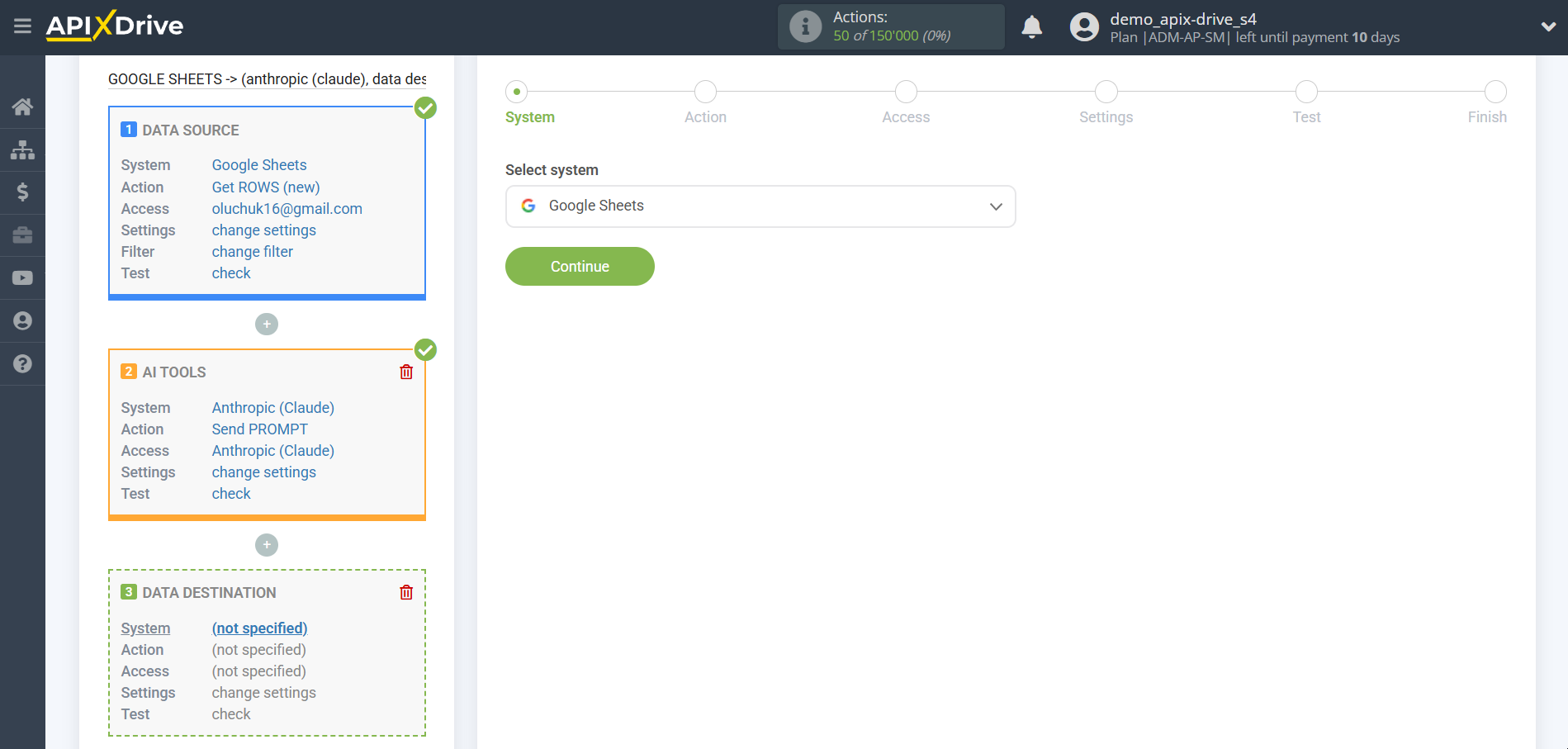
Task: Click change settings in Data Source
Action: click(x=264, y=230)
